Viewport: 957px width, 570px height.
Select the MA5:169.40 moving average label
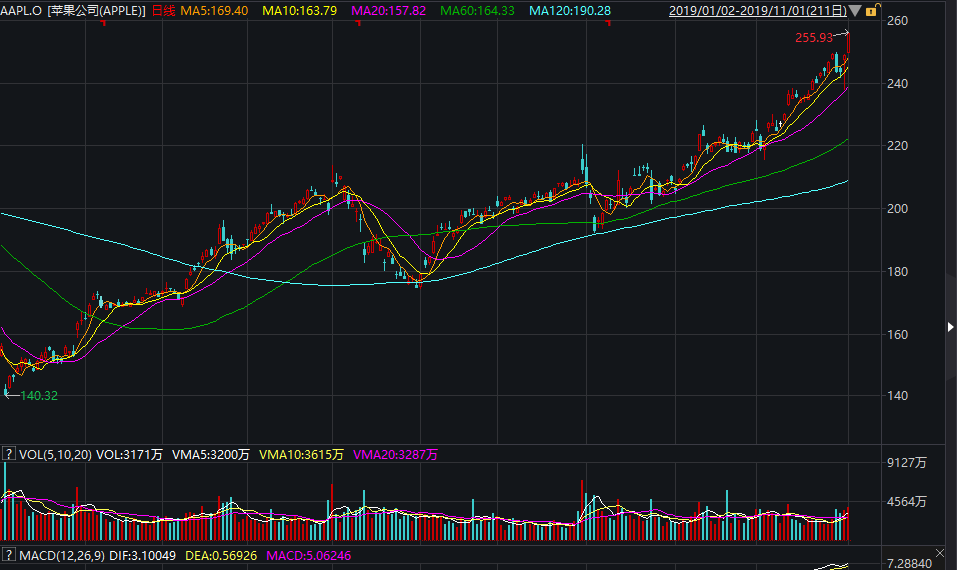213,11
